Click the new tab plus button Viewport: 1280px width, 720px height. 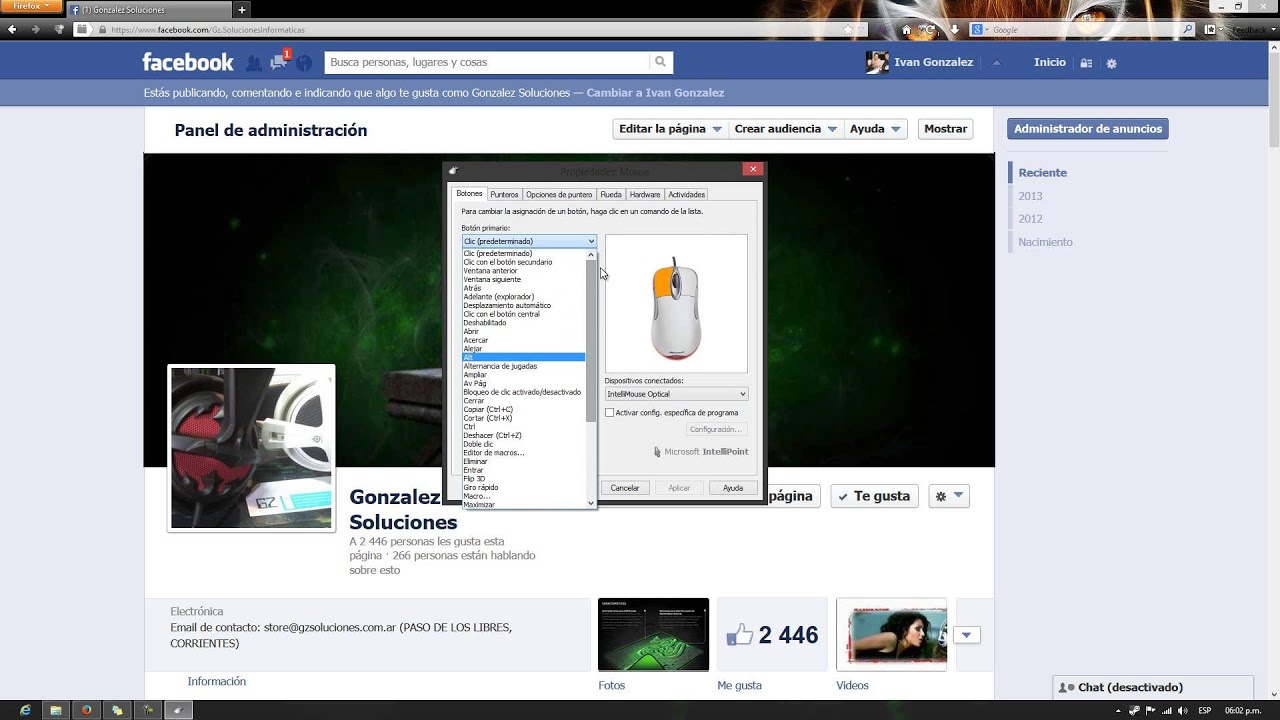pyautogui.click(x=242, y=10)
